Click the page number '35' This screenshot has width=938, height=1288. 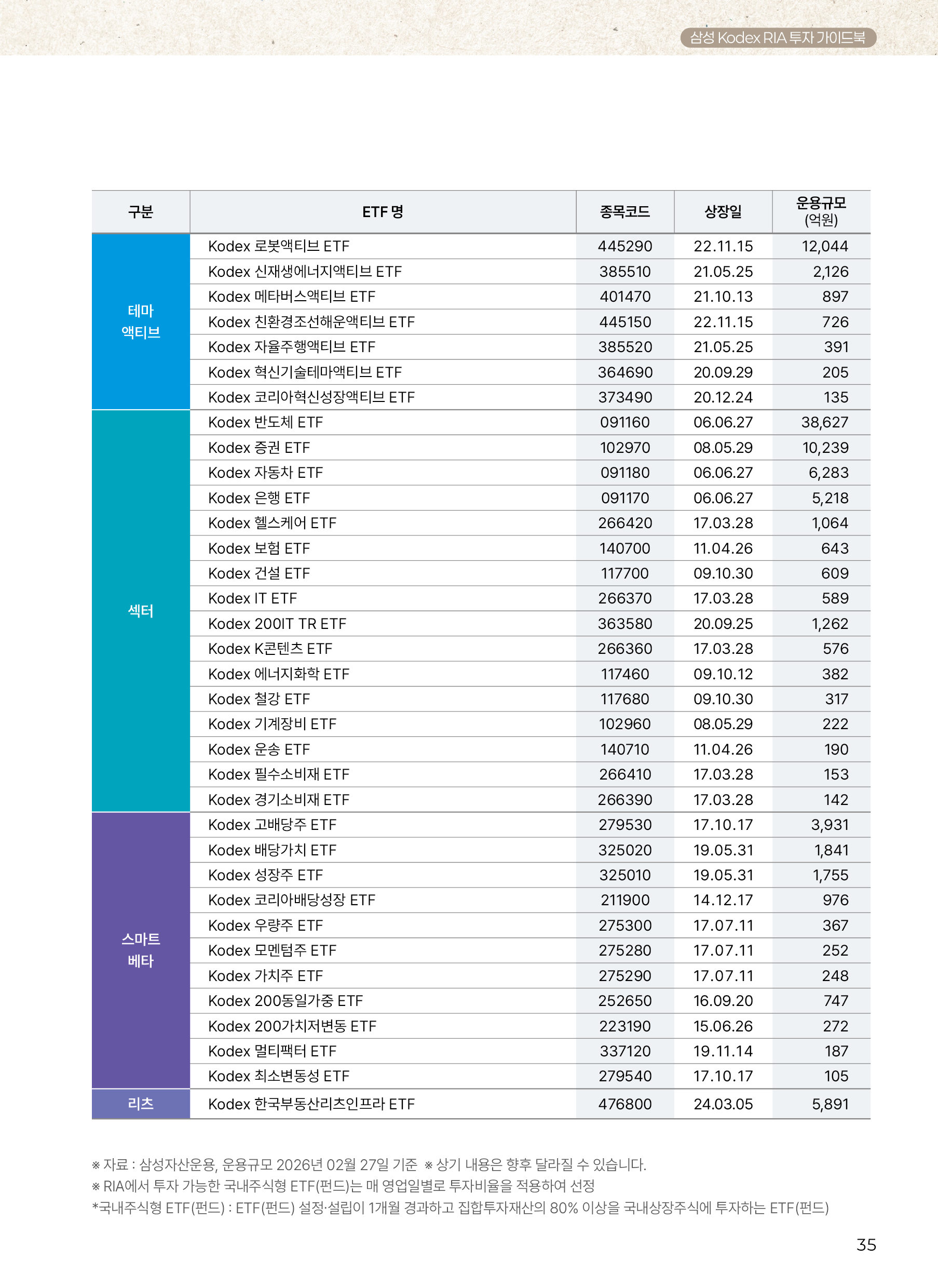pyautogui.click(x=866, y=1245)
